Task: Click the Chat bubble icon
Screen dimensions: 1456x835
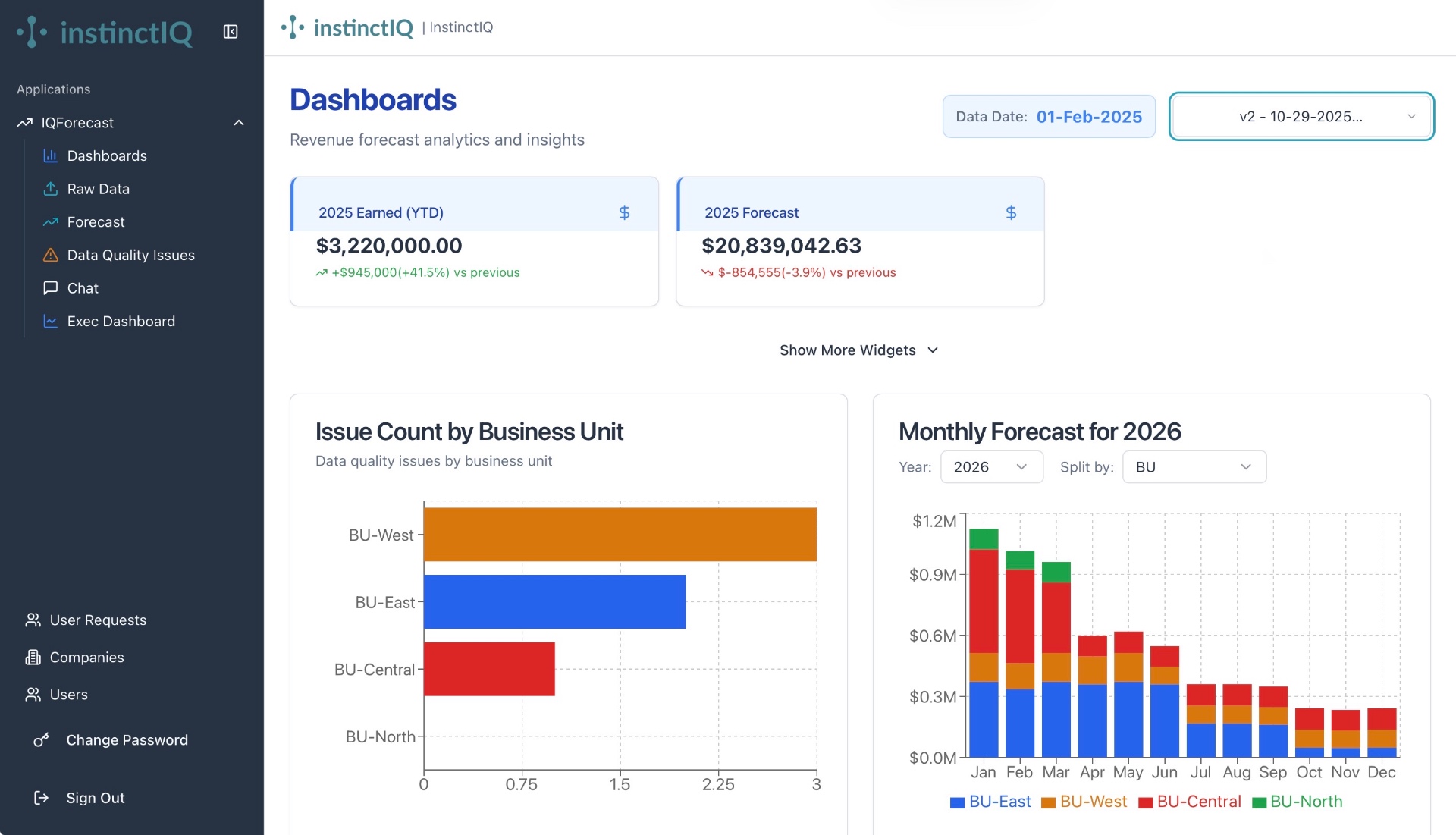Action: (51, 288)
